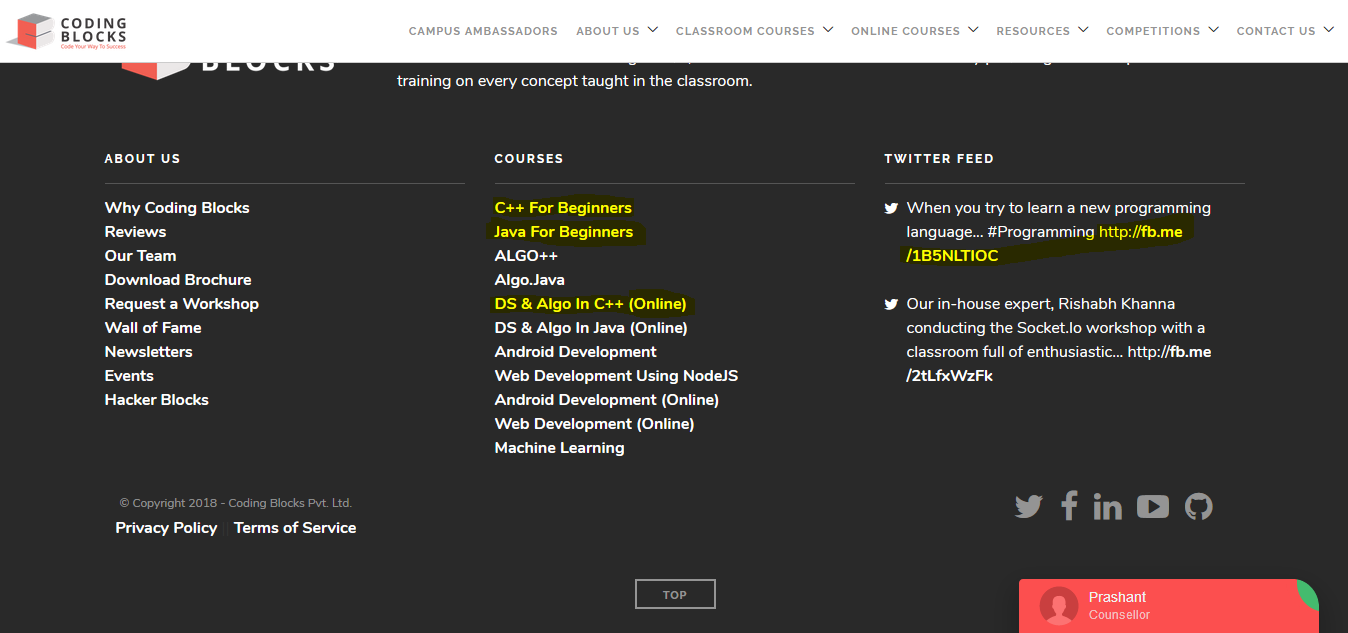
Task: Click the '© Copyright 2018 - Coding Blocks' text
Action: click(236, 503)
